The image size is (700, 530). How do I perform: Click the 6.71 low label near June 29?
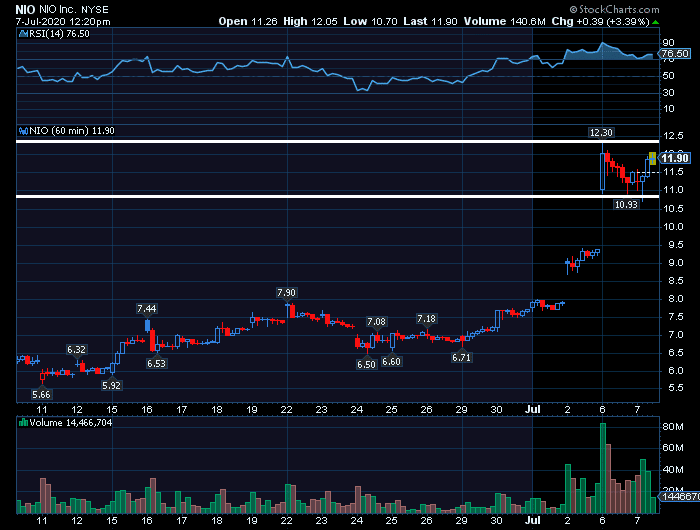[461, 358]
